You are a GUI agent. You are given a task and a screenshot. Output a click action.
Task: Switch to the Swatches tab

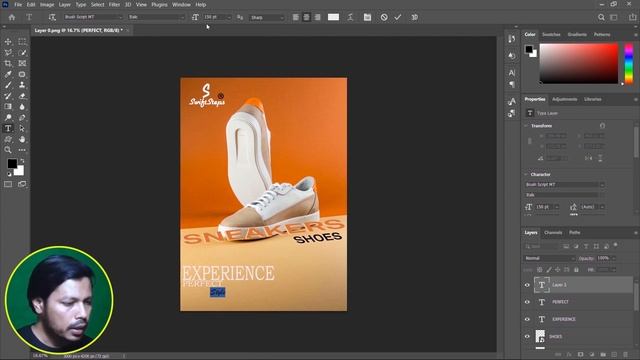point(551,34)
